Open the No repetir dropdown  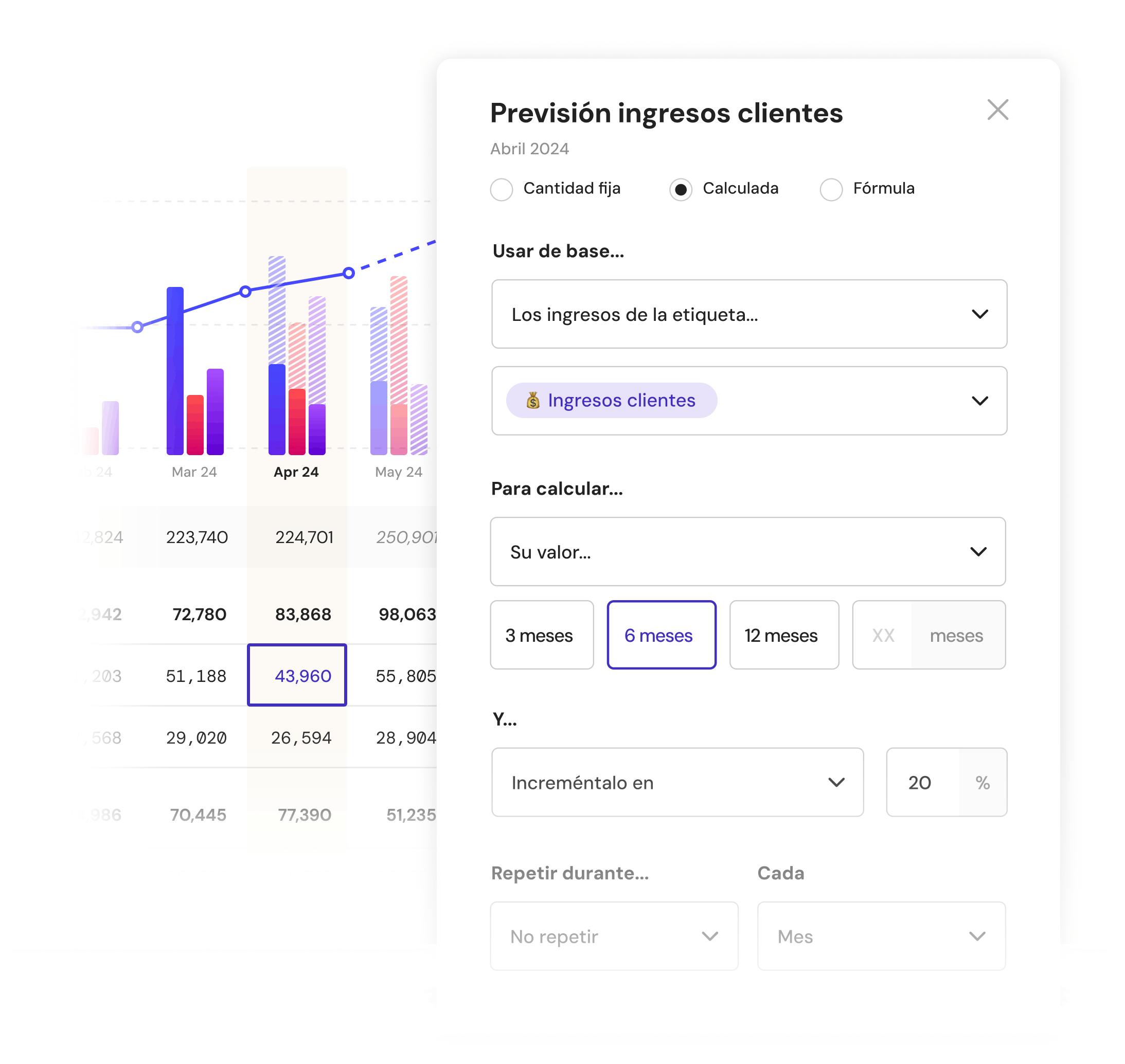pos(614,936)
